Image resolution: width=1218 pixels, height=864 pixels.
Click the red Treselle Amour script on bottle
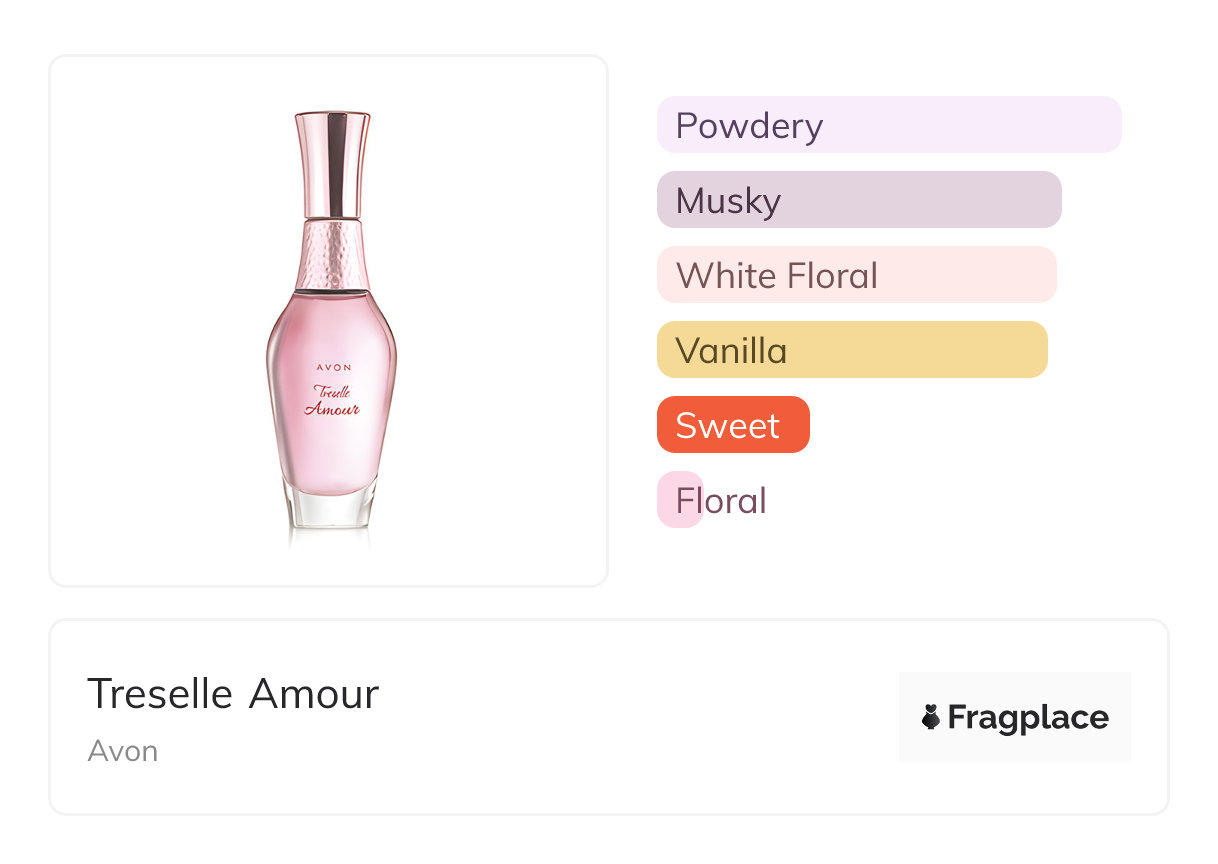pyautogui.click(x=332, y=400)
